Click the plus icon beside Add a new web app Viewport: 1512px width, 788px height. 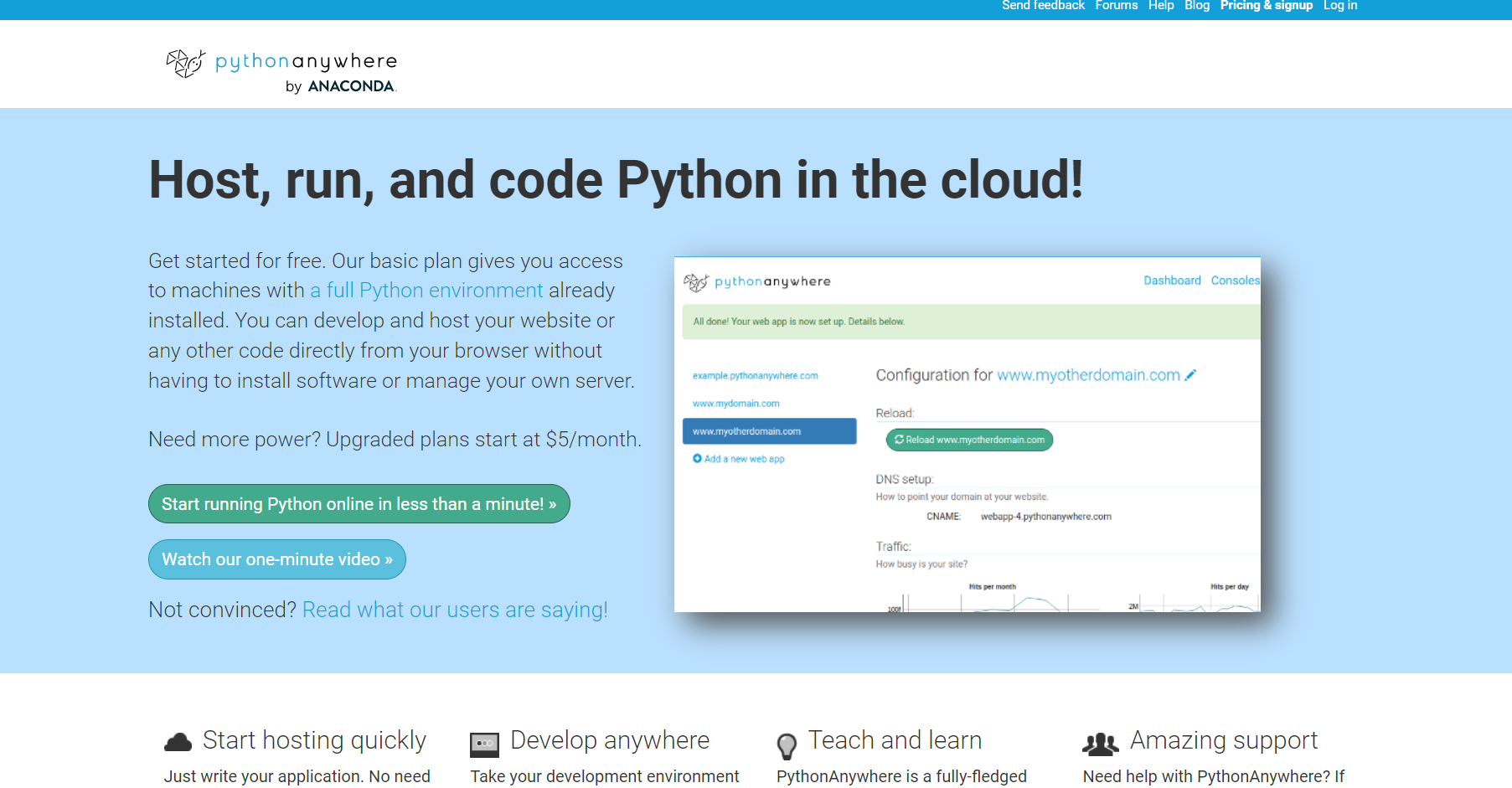(697, 459)
